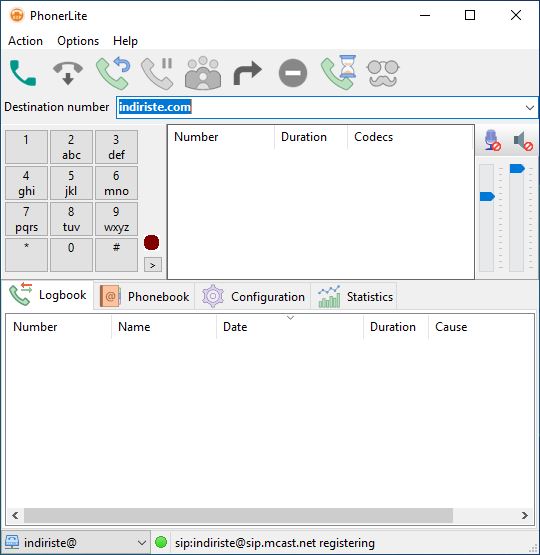
Task: Sort logbook by Cause column
Action: 481,327
